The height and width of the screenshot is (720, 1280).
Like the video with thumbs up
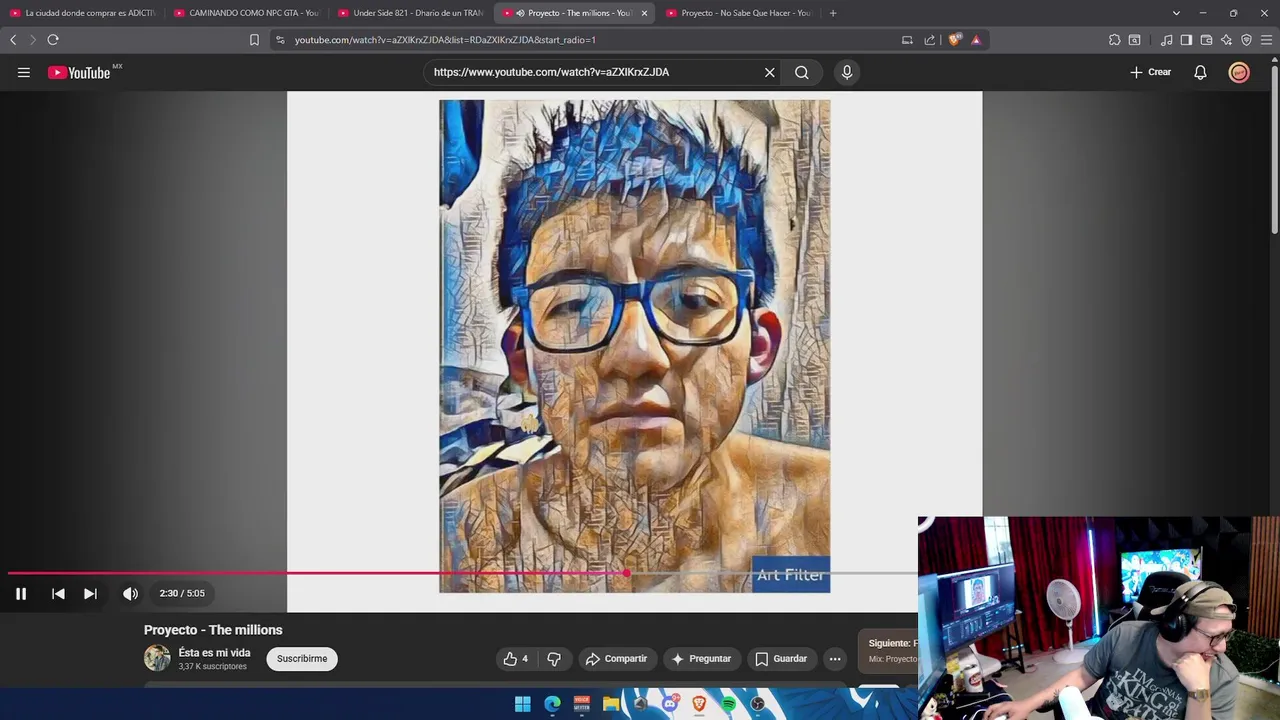516,658
